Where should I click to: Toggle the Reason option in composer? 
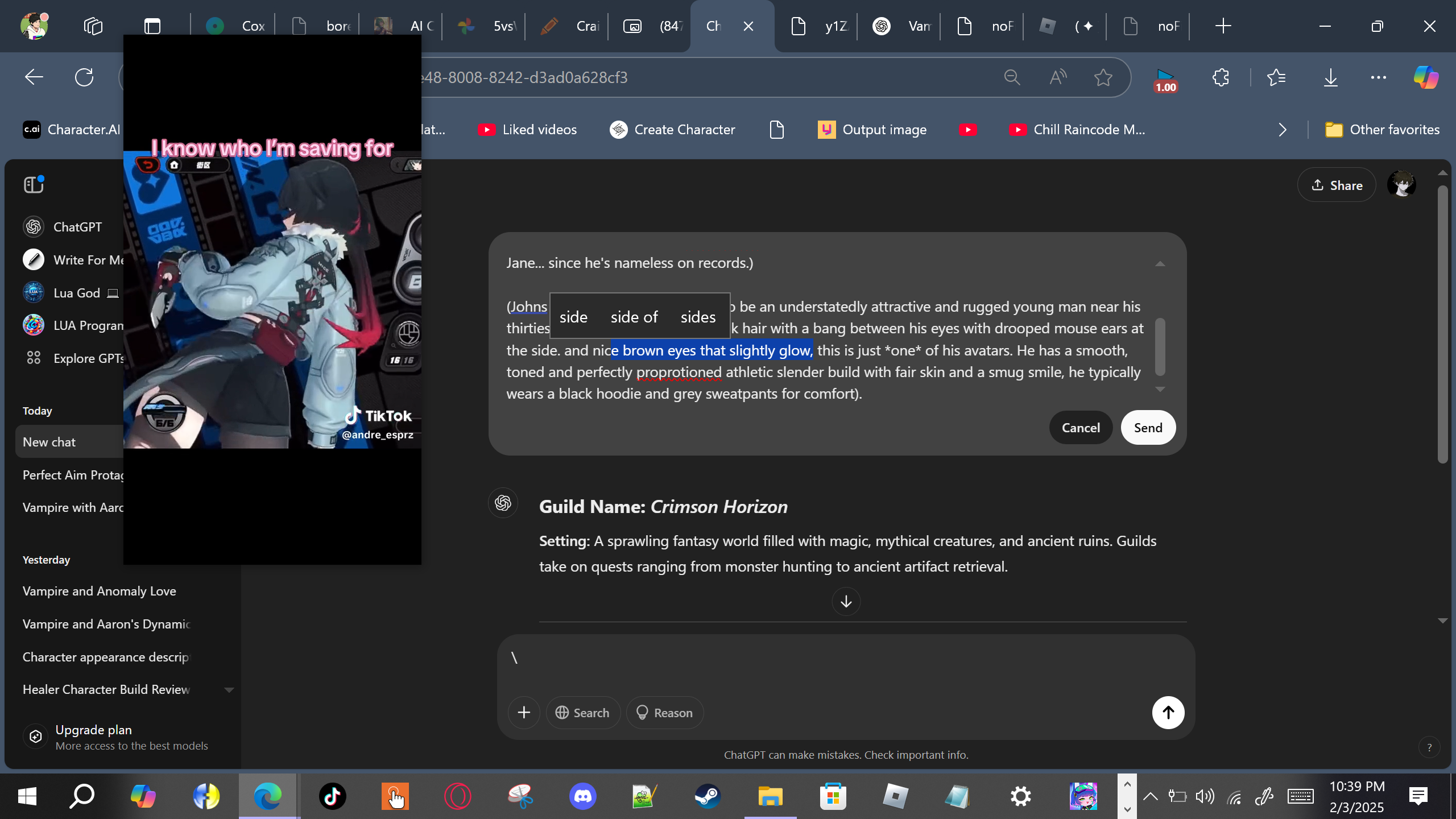[665, 713]
